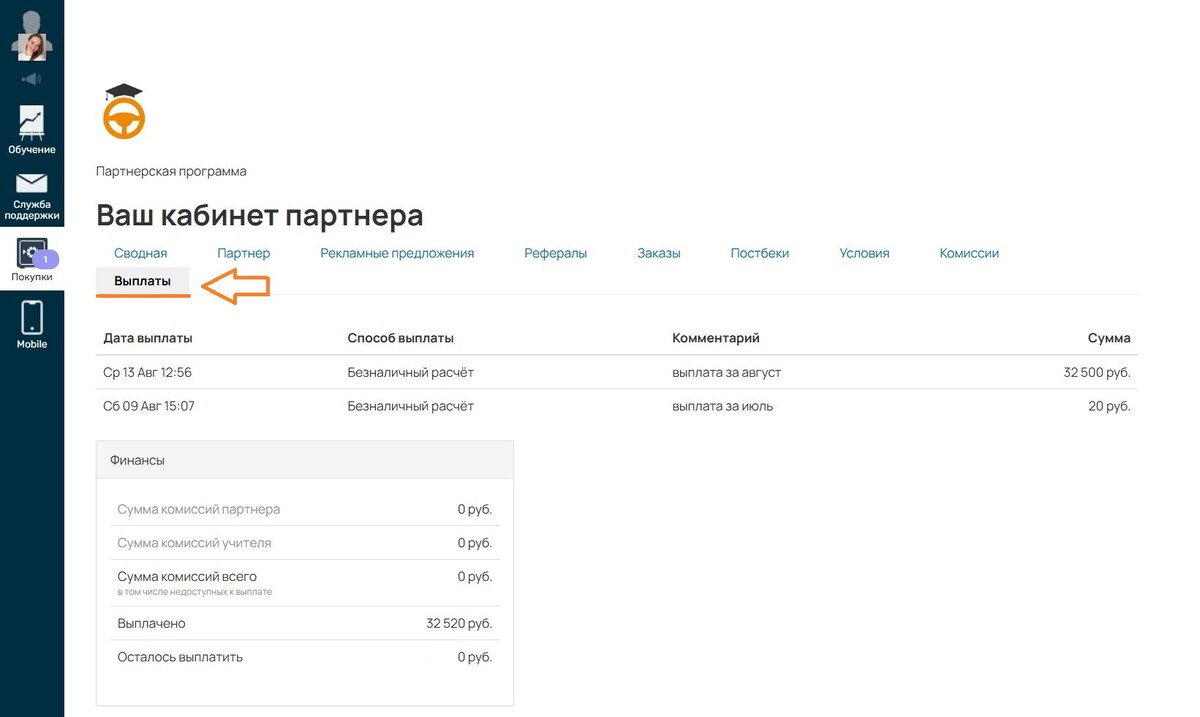1200x717 pixels.
Task: Click the Осталось выплатить label
Action: pos(180,657)
